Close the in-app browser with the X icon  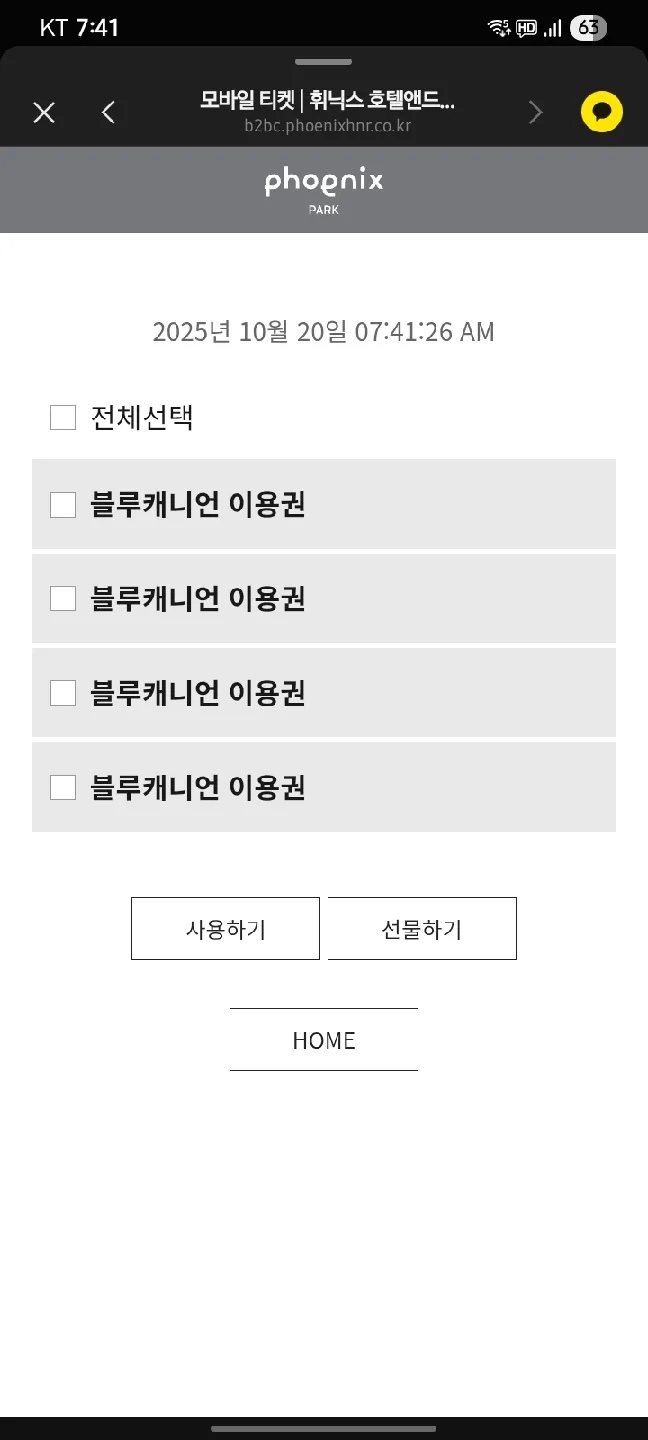(x=44, y=112)
